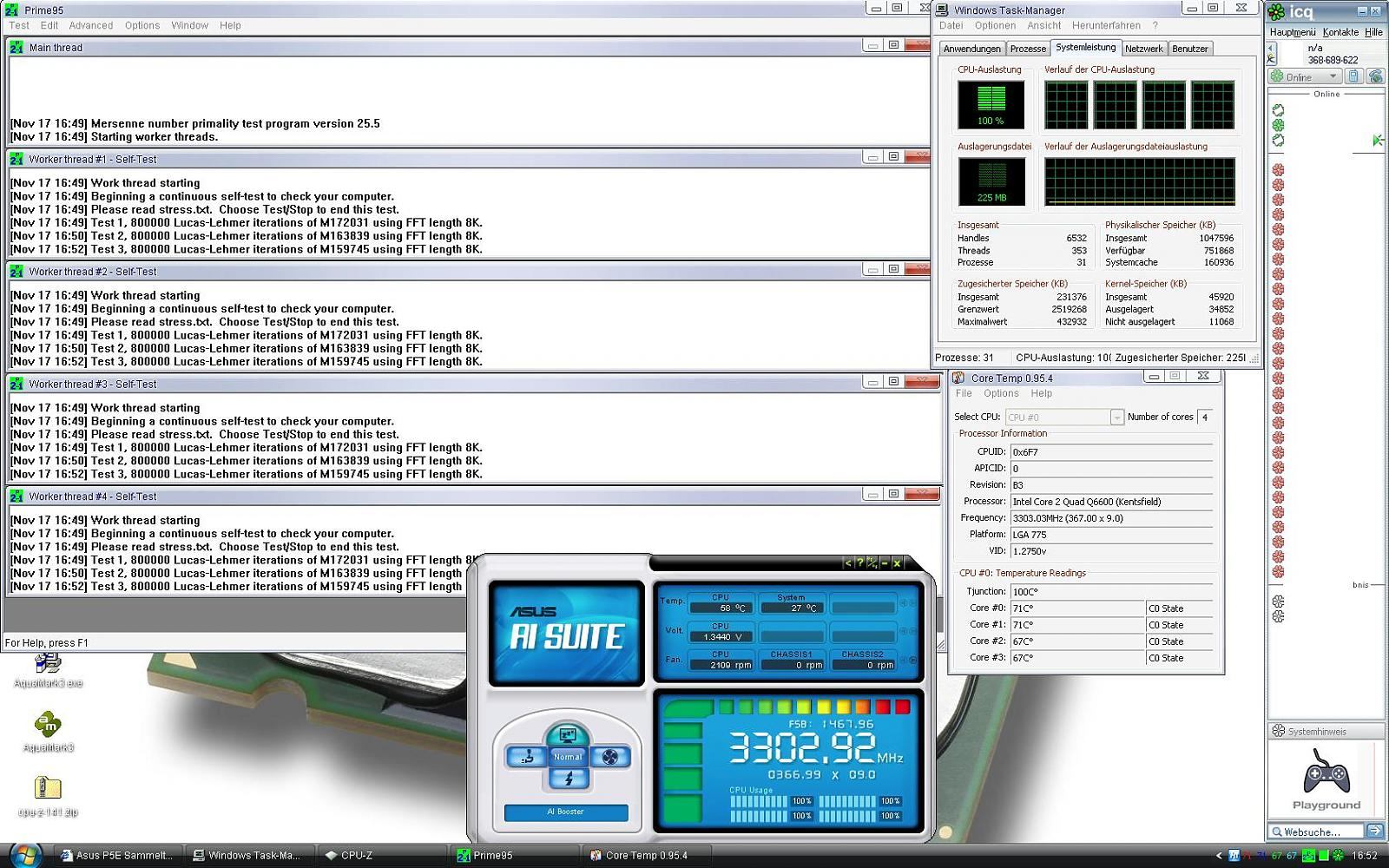Screen dimensions: 1389x868
Task: Open the Benutzer tab in Task Manager
Action: tap(1190, 49)
